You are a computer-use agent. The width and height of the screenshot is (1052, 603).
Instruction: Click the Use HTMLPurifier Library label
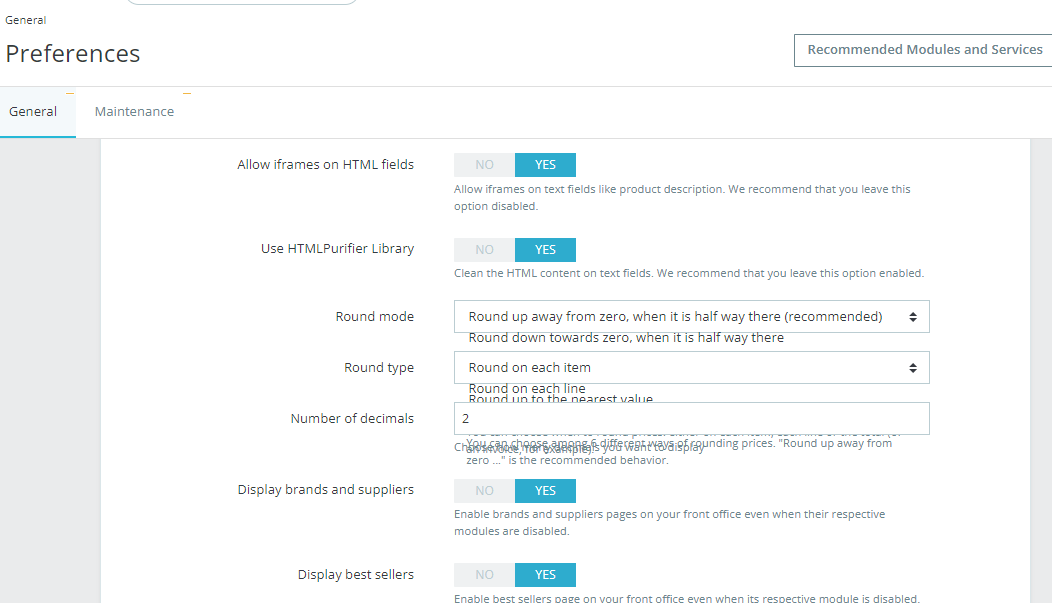(337, 249)
